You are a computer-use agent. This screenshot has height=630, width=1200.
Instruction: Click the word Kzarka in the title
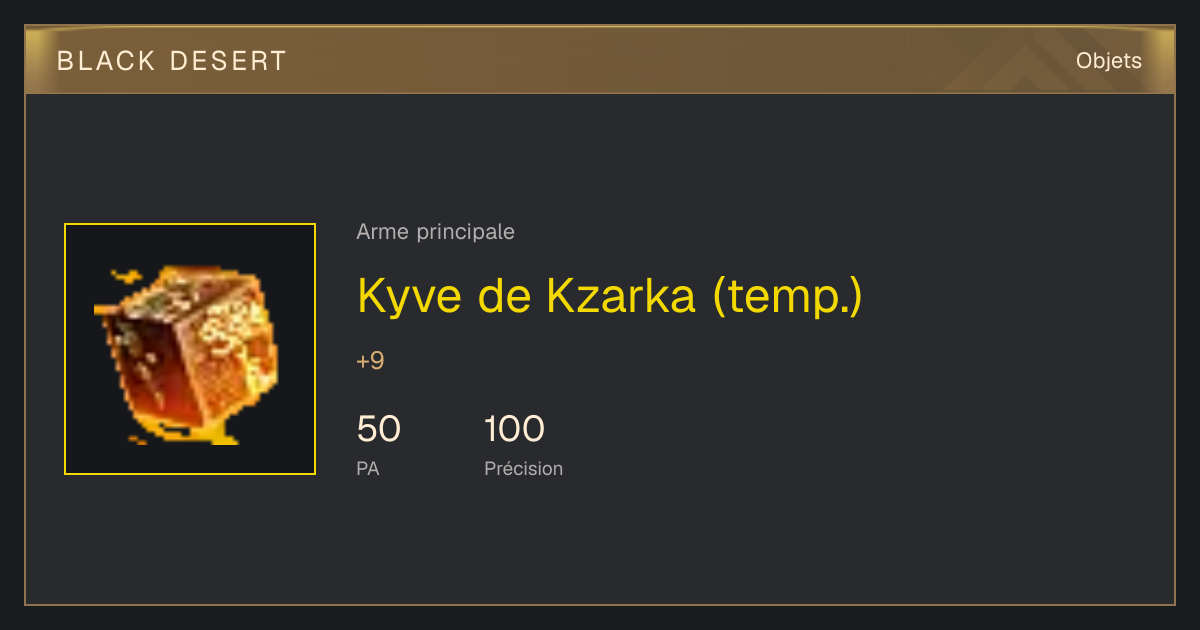[621, 295]
